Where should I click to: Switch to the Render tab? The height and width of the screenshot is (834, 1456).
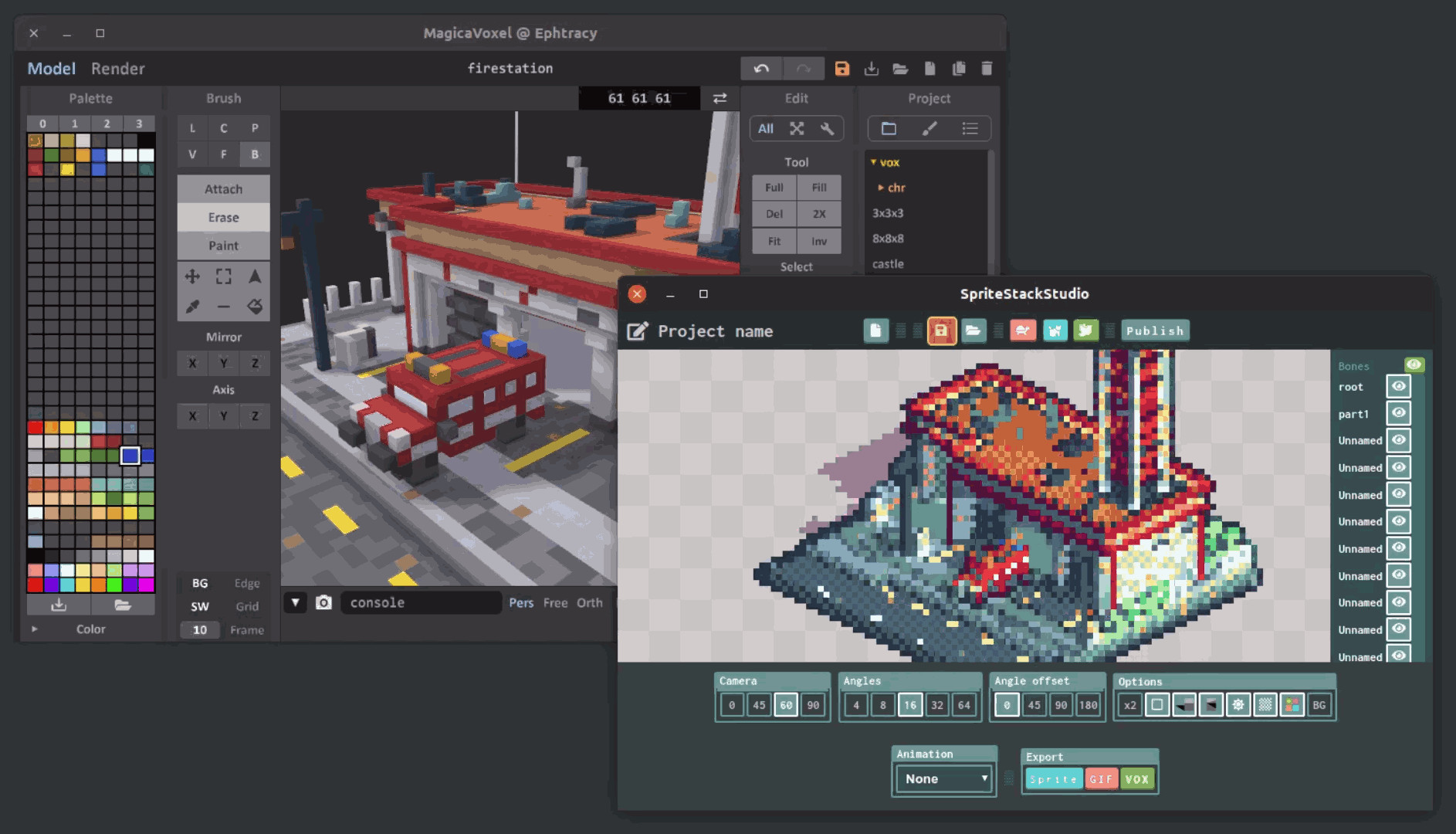(117, 68)
